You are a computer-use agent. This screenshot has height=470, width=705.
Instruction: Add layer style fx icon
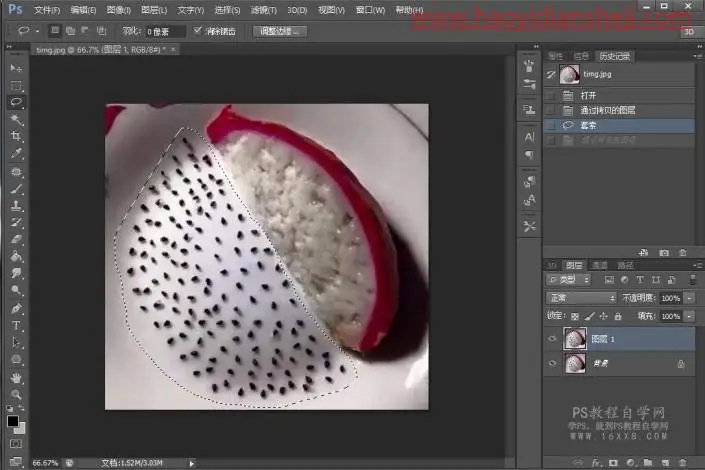596,462
